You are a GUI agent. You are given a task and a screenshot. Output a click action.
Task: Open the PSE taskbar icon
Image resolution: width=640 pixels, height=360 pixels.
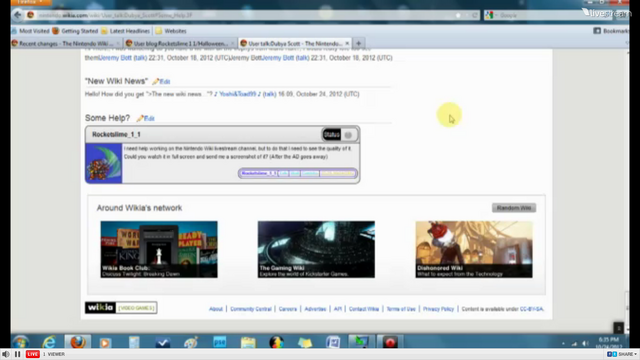pyautogui.click(x=220, y=342)
